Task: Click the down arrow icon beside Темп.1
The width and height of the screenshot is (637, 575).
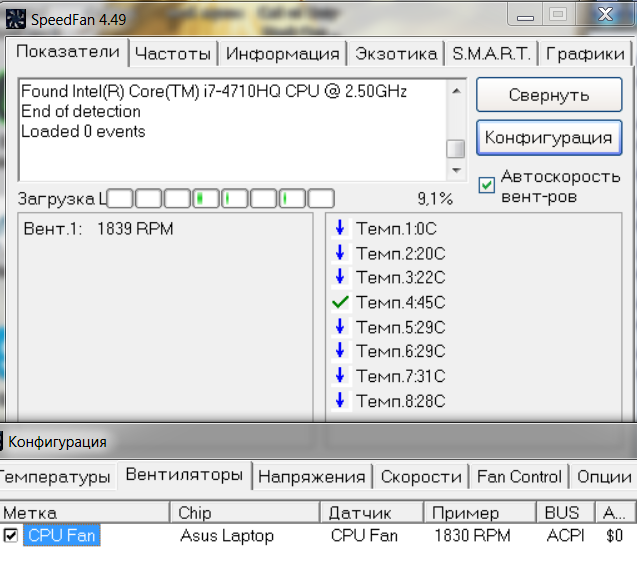Action: pos(340,228)
